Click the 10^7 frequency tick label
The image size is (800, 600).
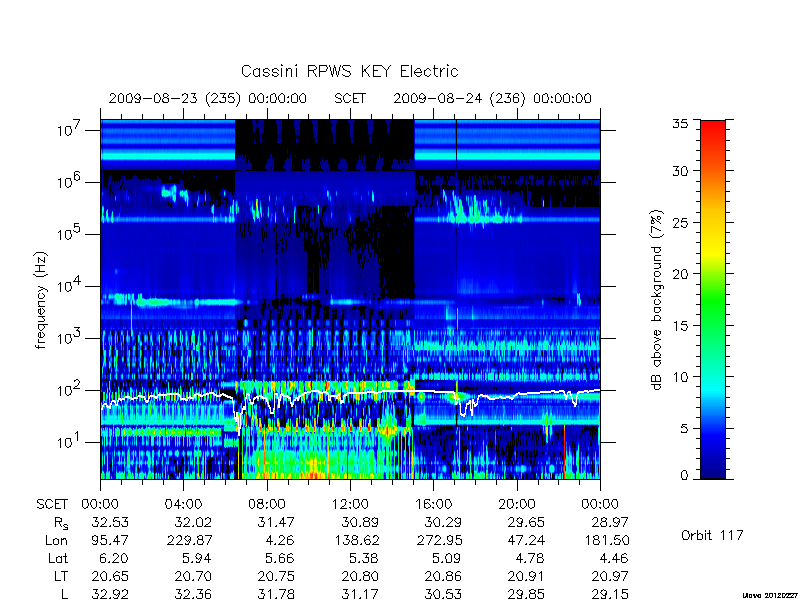tap(70, 129)
